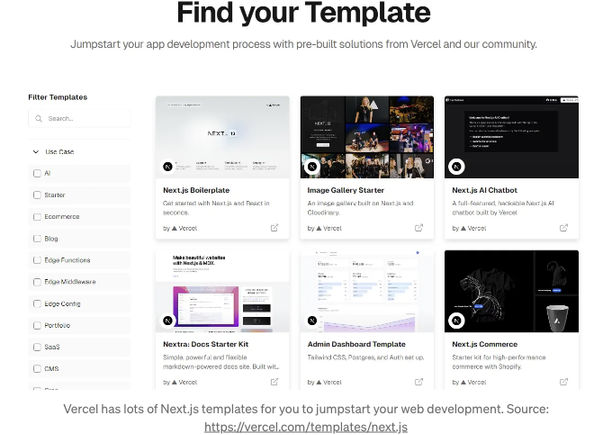This screenshot has width=612, height=435.
Task: Check the Edge Config filter checkbox
Action: point(37,304)
